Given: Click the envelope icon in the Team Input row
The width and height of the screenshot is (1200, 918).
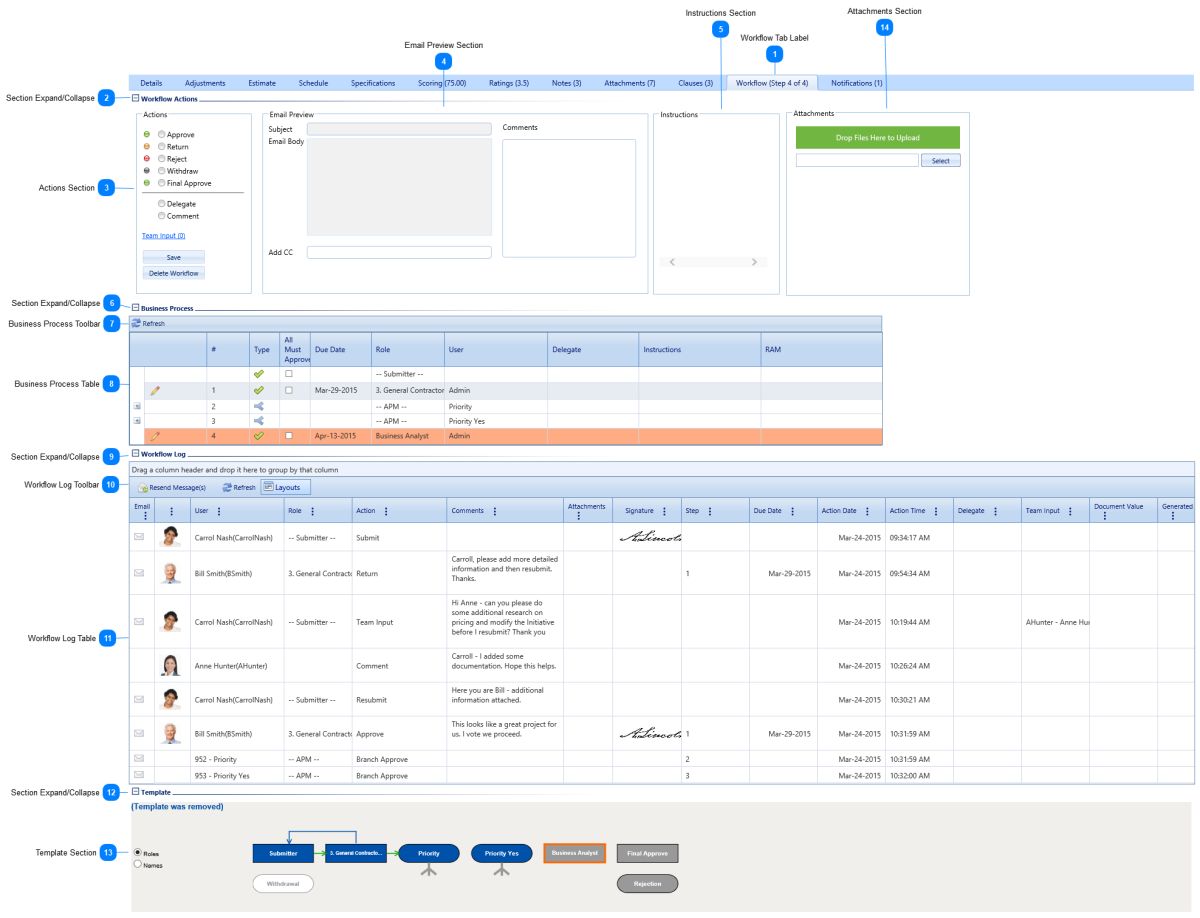Looking at the screenshot, I should coord(139,621).
